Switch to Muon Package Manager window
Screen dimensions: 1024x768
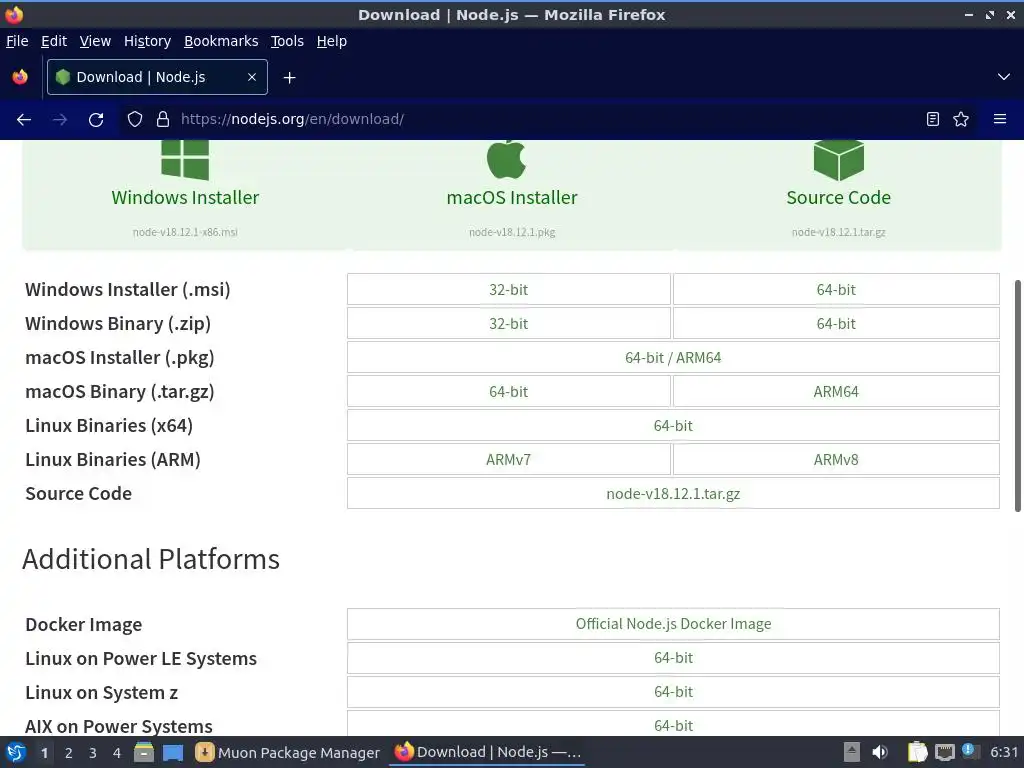(287, 752)
